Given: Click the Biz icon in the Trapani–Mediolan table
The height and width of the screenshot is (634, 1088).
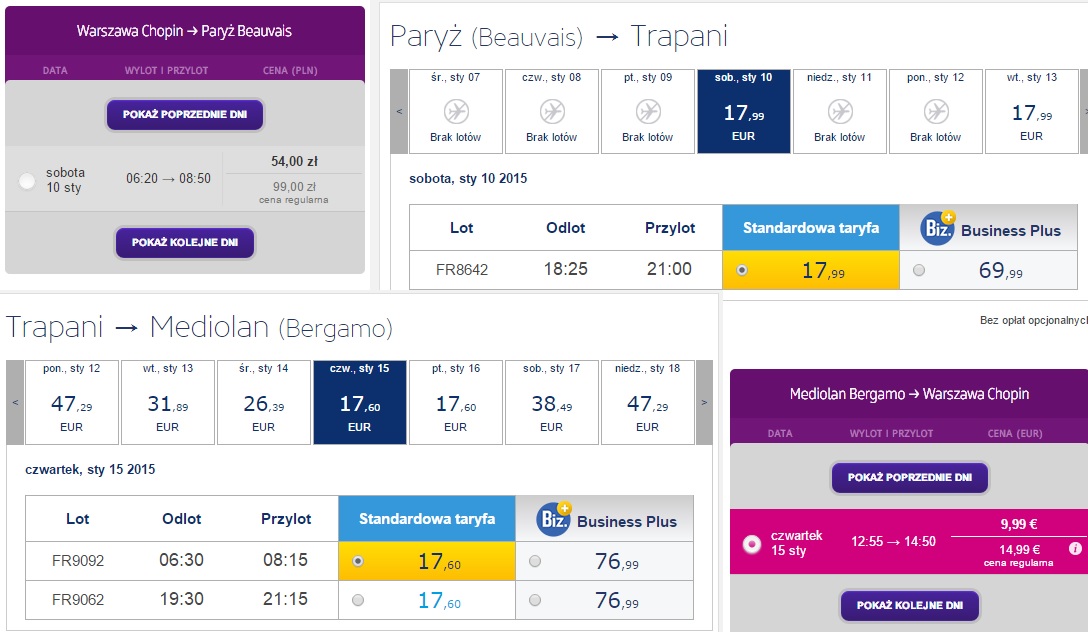Looking at the screenshot, I should click(554, 519).
